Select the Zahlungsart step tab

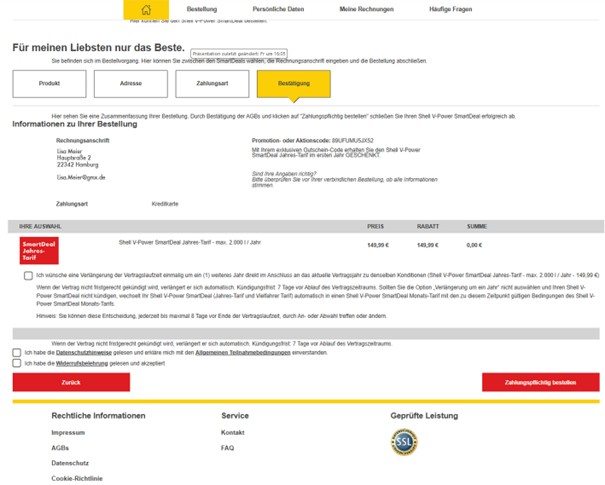(x=212, y=84)
